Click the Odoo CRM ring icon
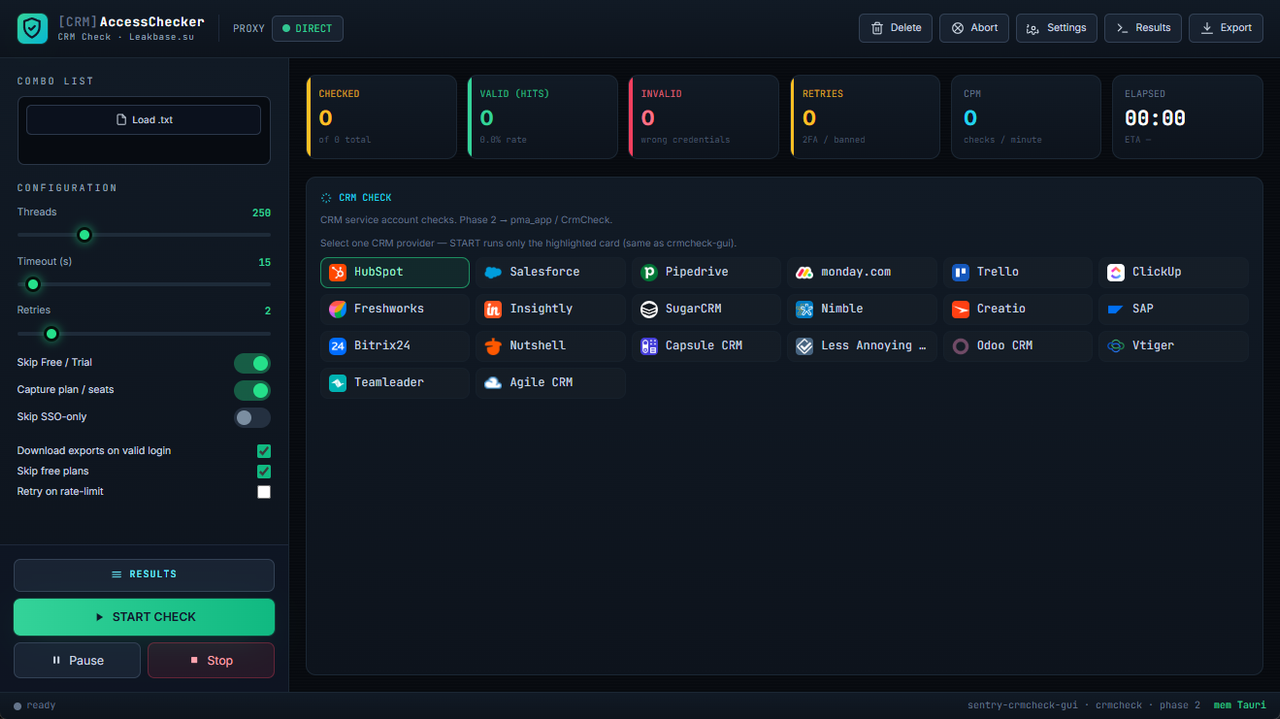 (x=961, y=346)
